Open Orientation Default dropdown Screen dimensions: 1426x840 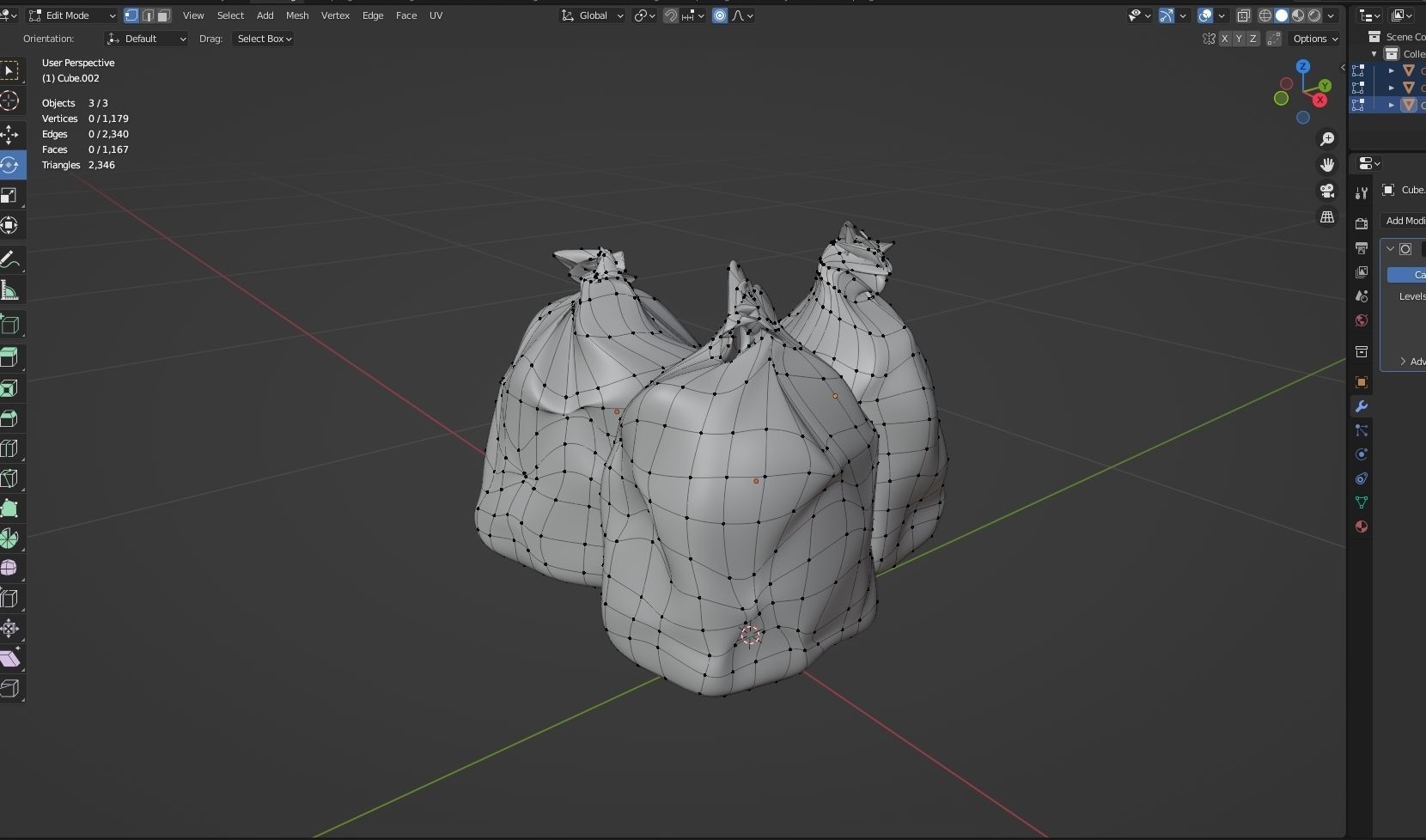click(146, 39)
